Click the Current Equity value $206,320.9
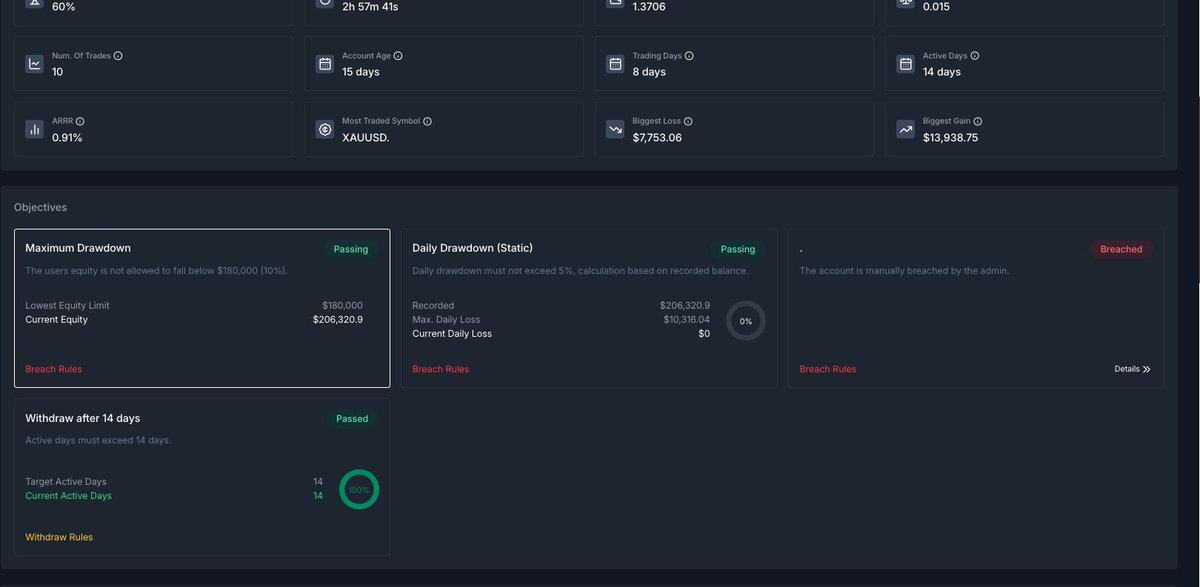 point(338,320)
